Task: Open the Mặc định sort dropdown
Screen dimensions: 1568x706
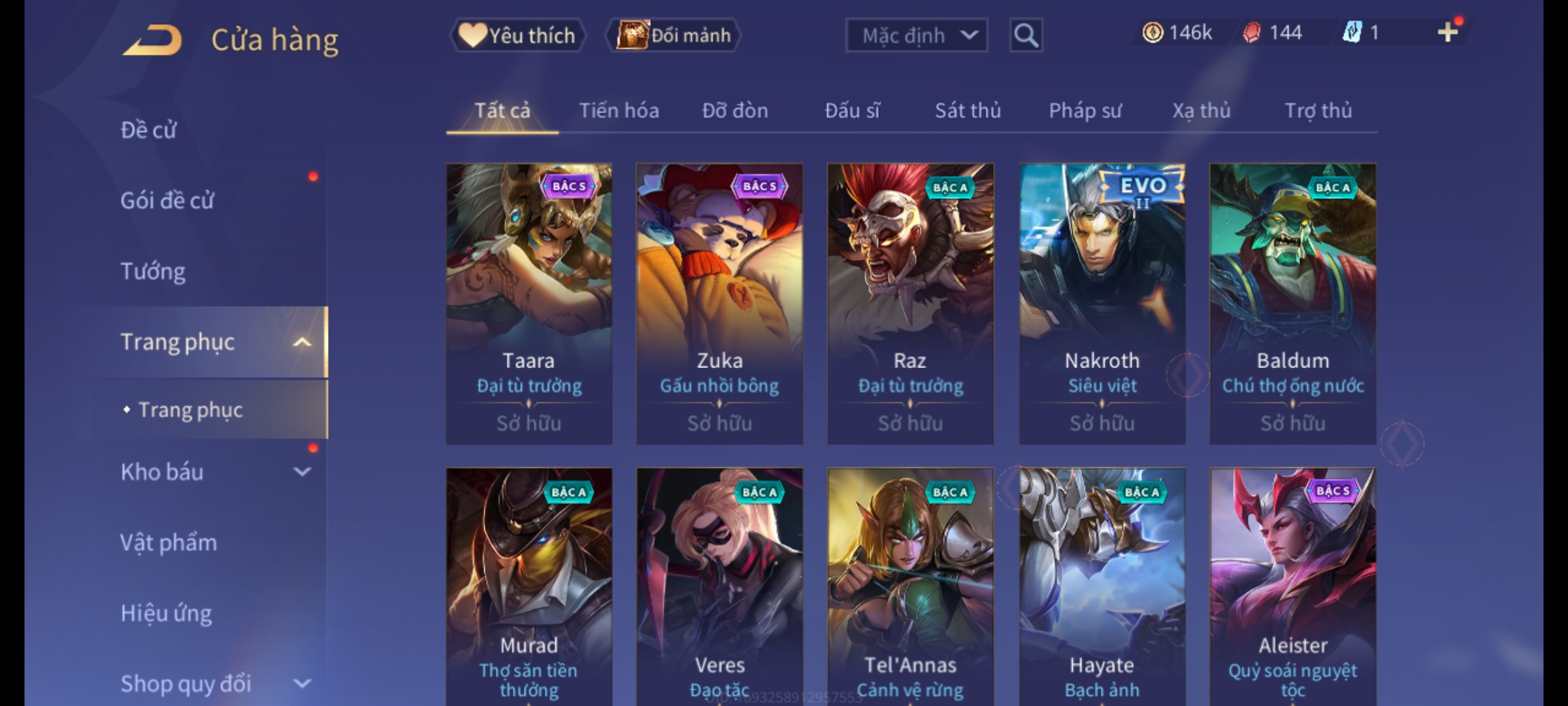Action: point(916,35)
